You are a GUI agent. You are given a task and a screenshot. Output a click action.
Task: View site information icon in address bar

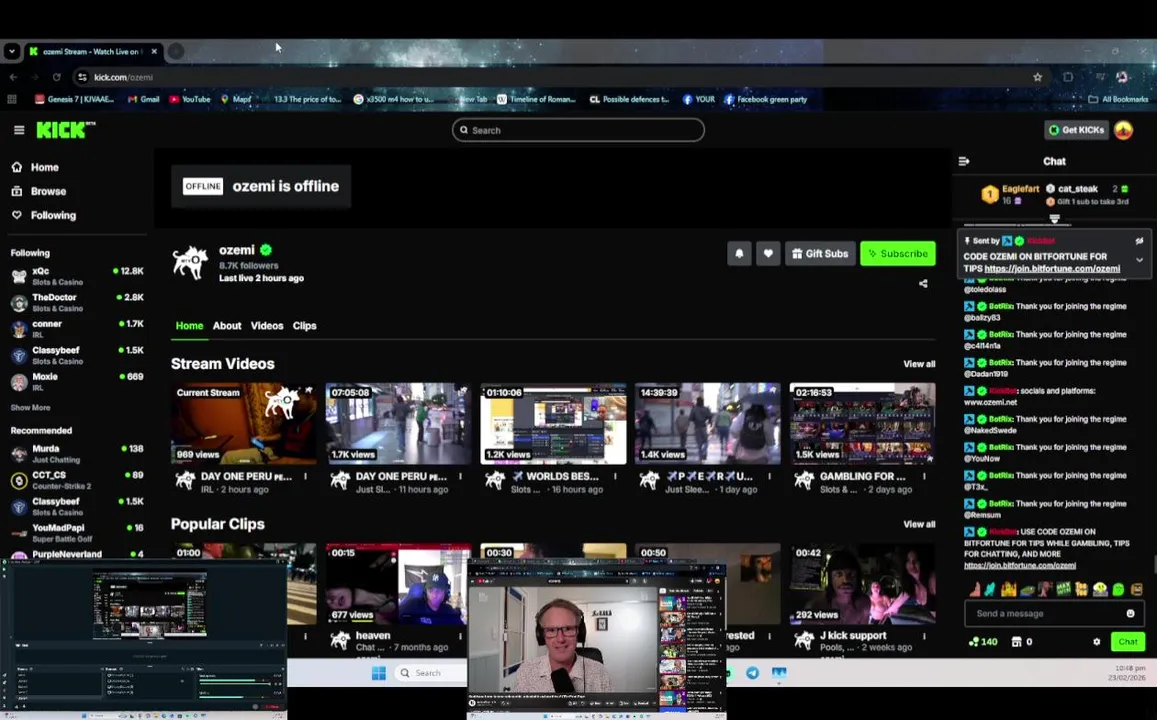(x=83, y=77)
